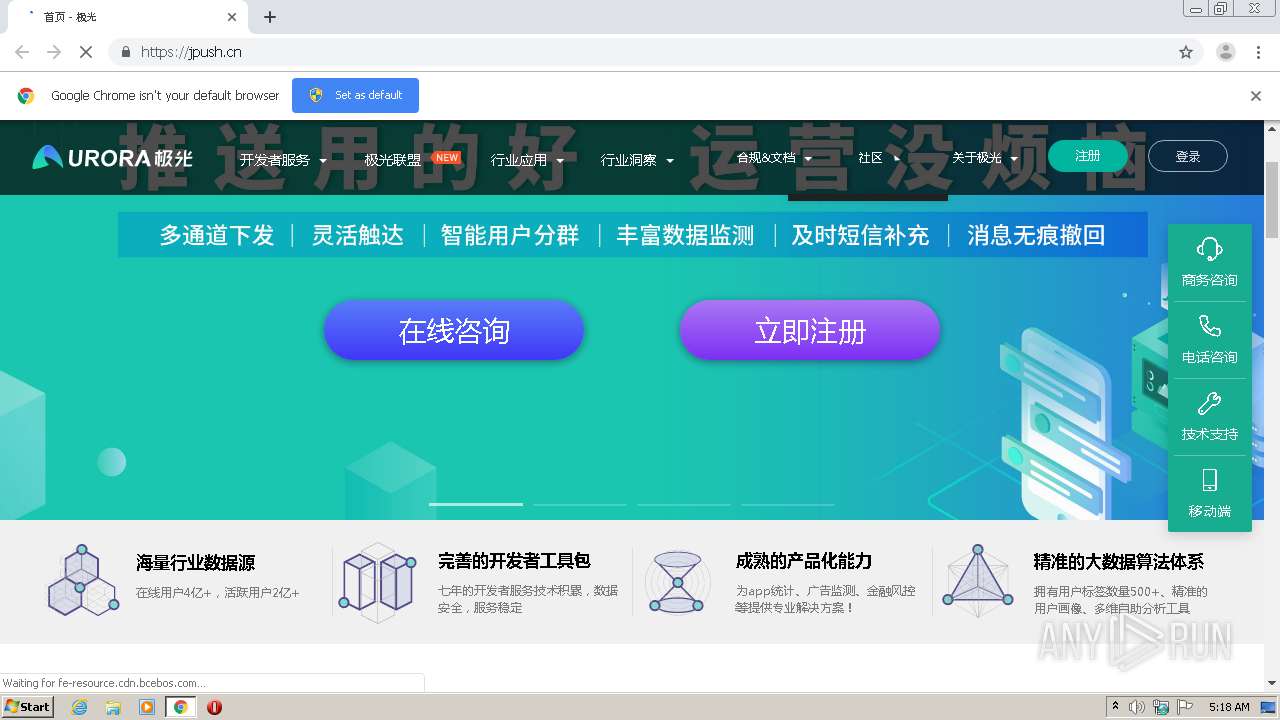
Task: Expand the 关于极光 dropdown menu
Action: [985, 158]
